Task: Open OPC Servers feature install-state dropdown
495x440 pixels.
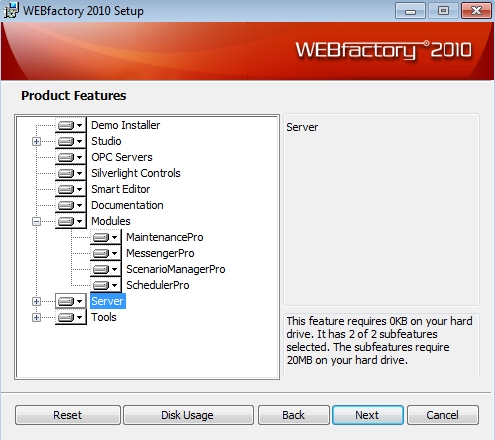Action: point(70,157)
